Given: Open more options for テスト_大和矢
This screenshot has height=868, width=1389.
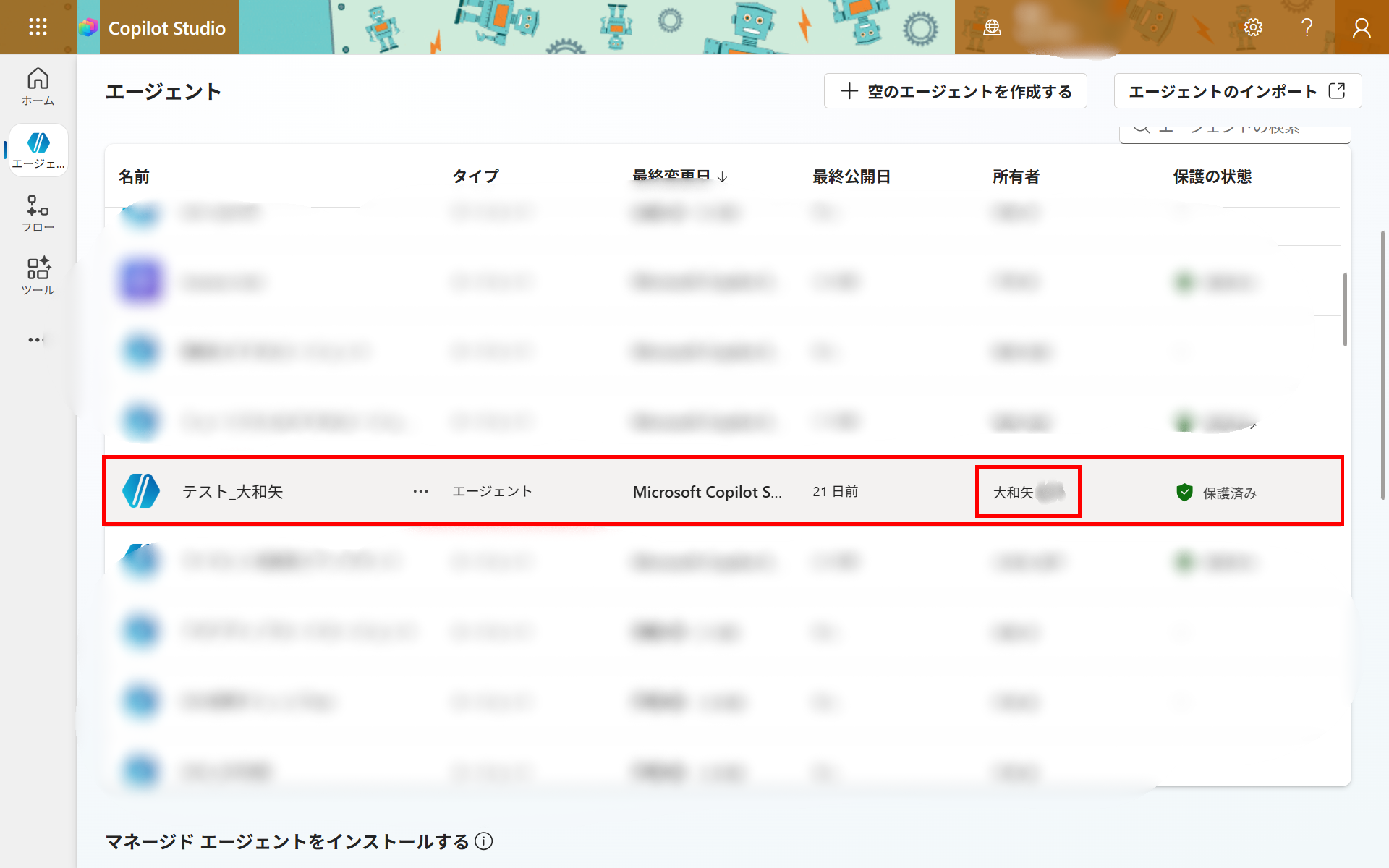Looking at the screenshot, I should [x=420, y=492].
